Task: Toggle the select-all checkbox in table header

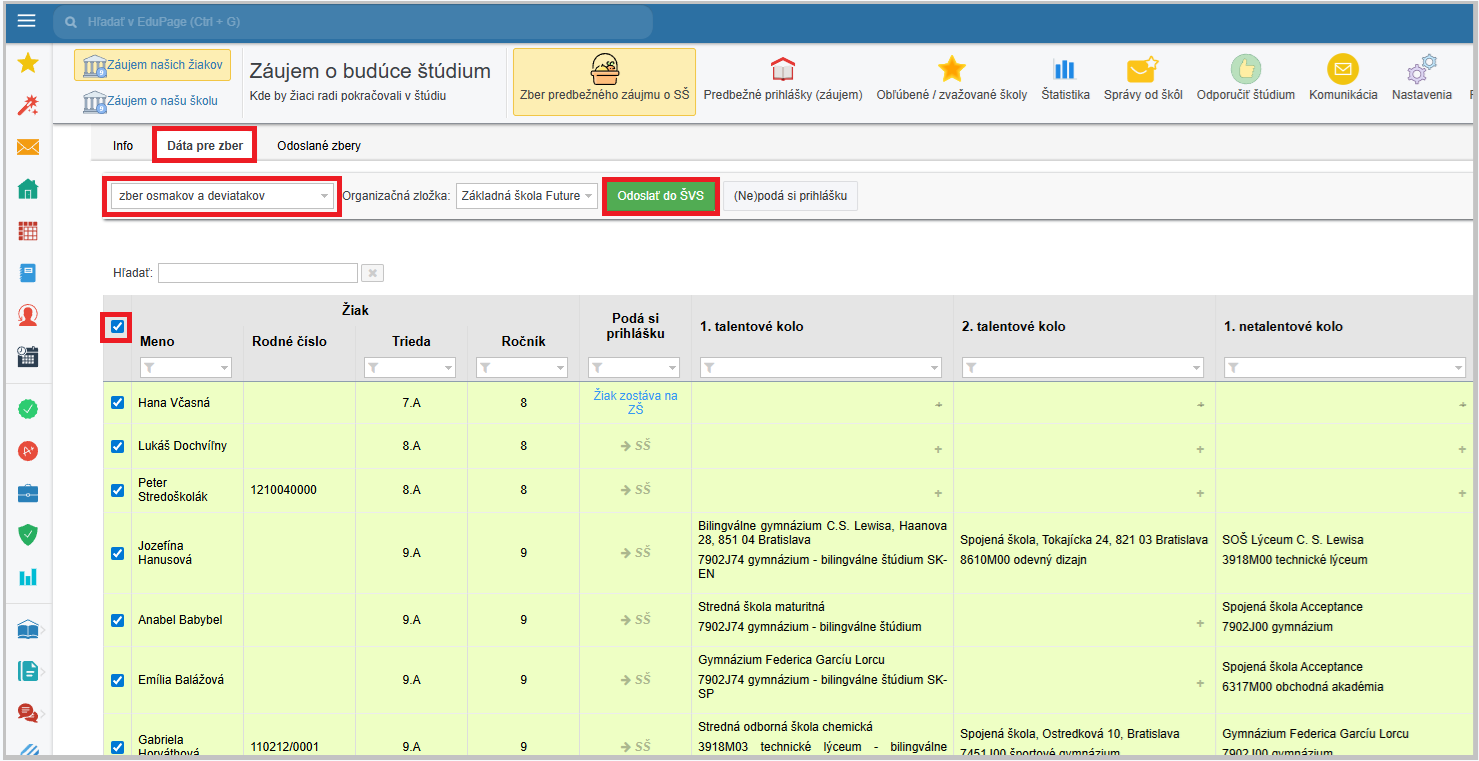Action: [118, 327]
